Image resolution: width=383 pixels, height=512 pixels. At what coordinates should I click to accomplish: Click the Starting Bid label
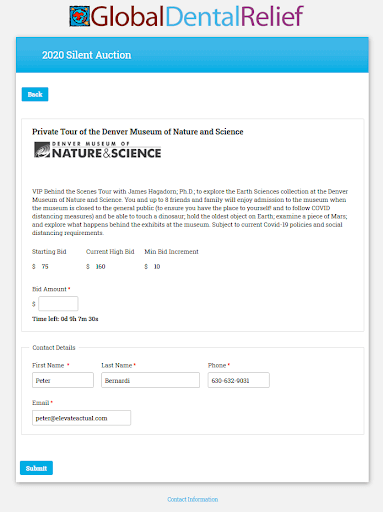tap(49, 252)
